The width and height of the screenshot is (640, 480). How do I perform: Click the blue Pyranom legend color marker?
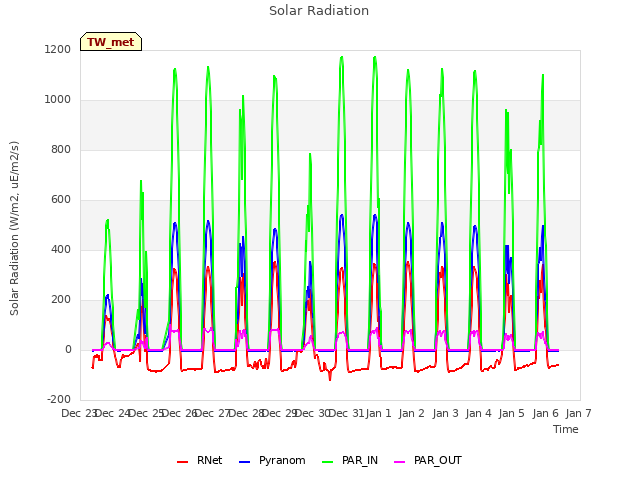coord(244,462)
